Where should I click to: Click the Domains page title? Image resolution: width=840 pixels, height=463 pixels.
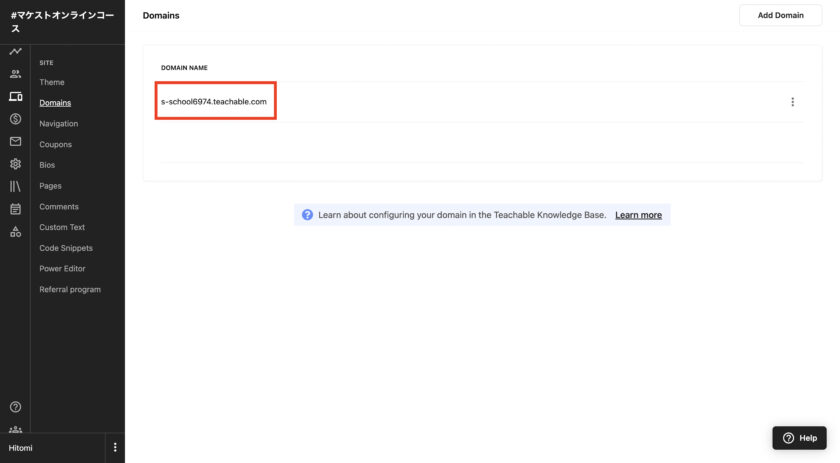click(x=161, y=16)
